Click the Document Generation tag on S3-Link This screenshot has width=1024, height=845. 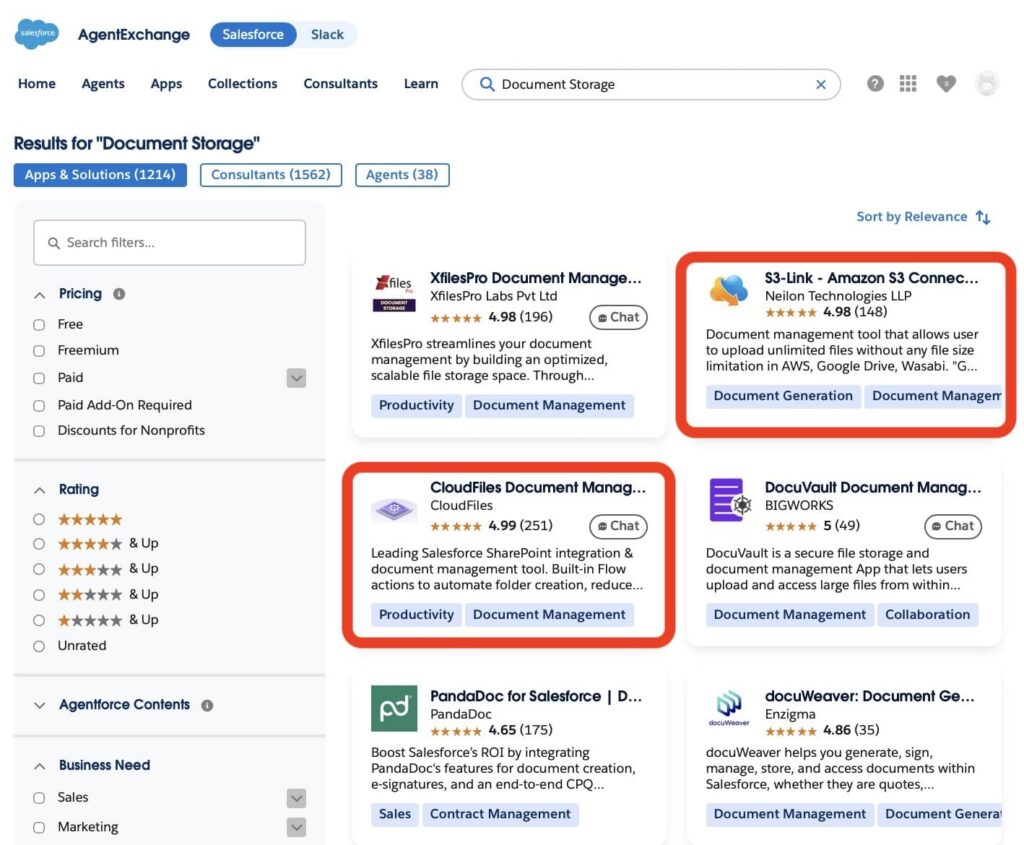click(x=783, y=396)
